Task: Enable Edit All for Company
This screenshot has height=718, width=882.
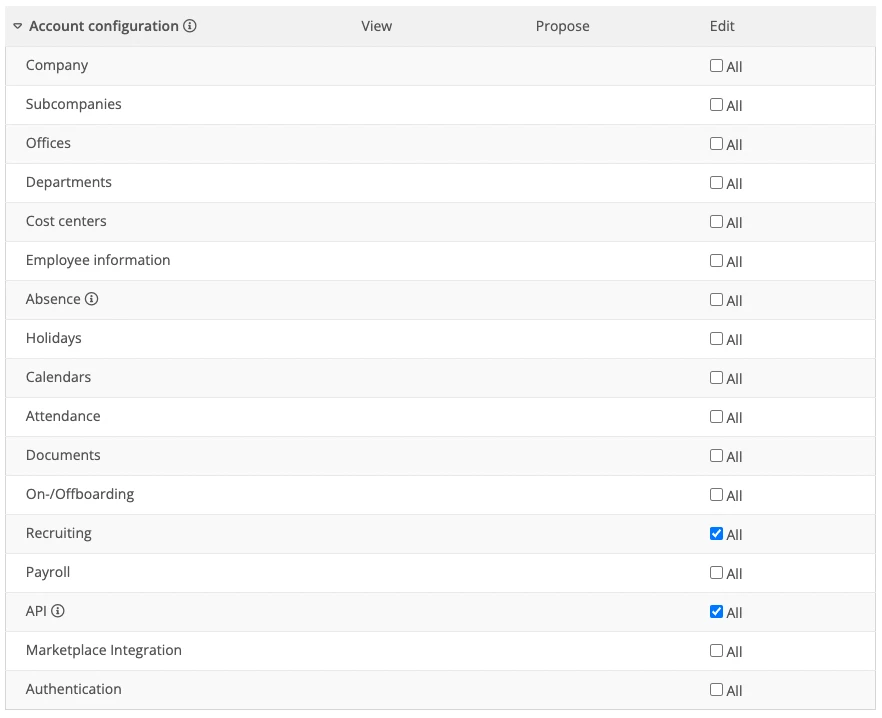Action: coord(716,65)
